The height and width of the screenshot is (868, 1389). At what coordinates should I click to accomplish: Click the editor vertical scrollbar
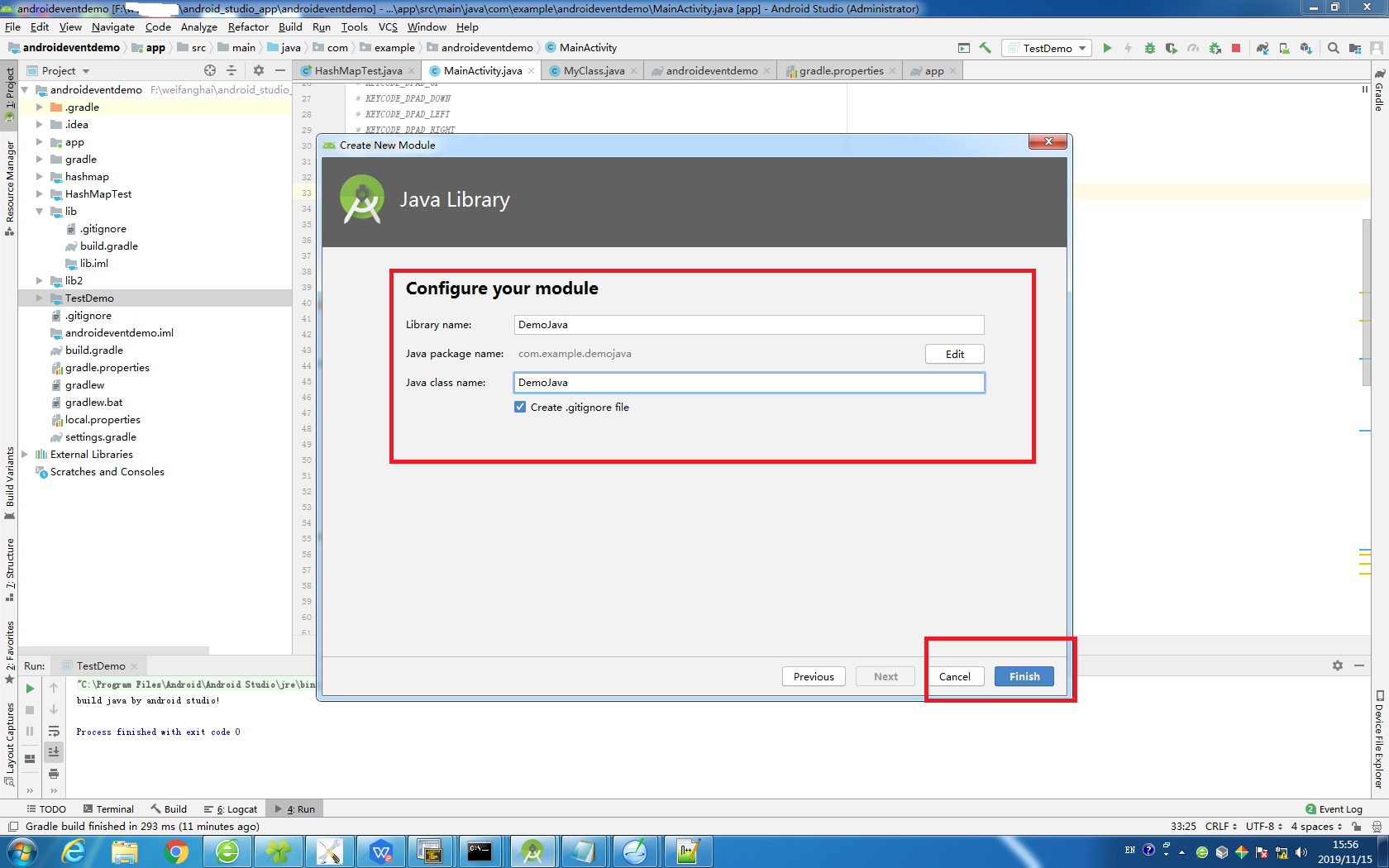tap(1366, 302)
